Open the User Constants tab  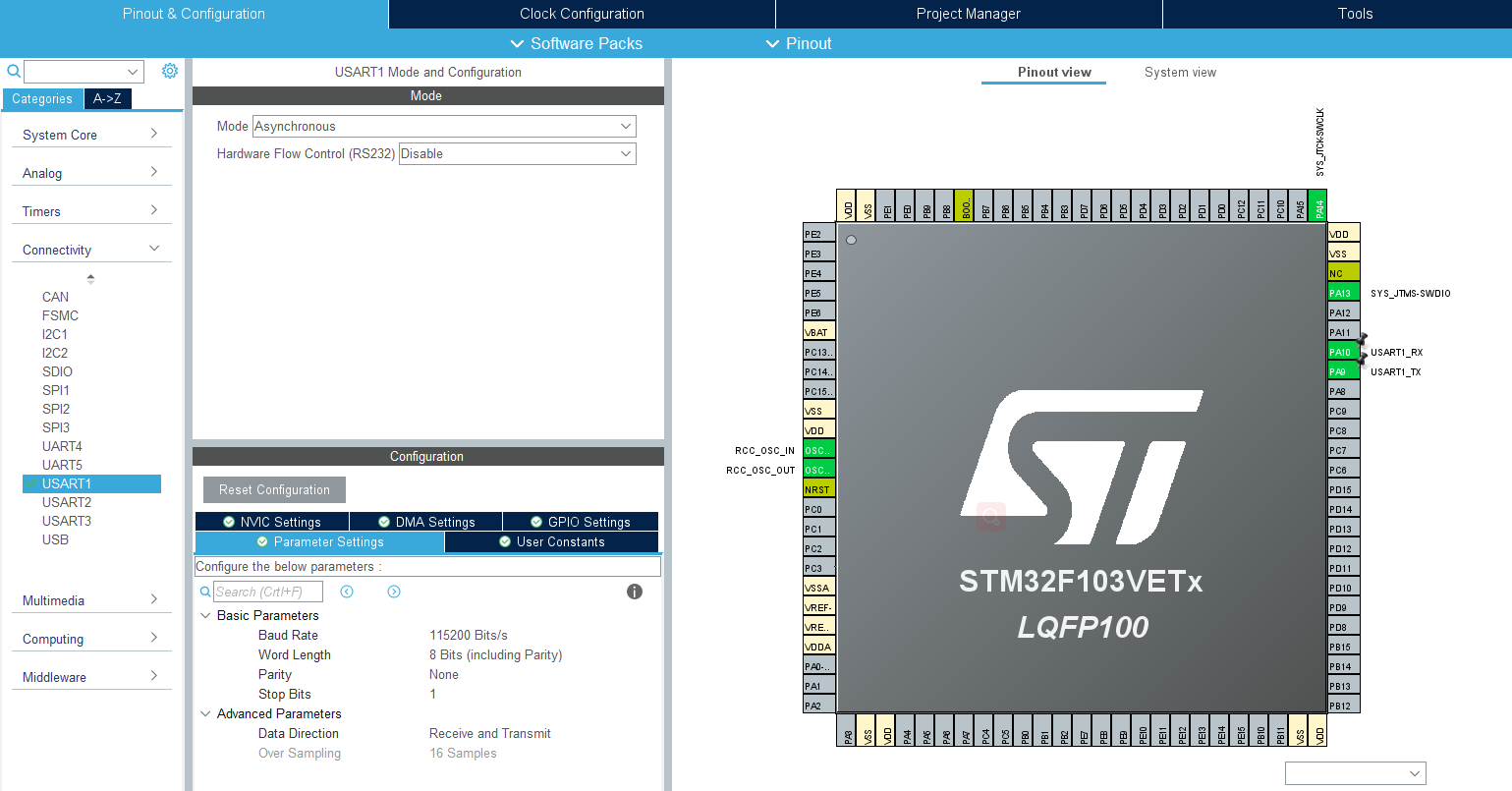pyautogui.click(x=551, y=541)
